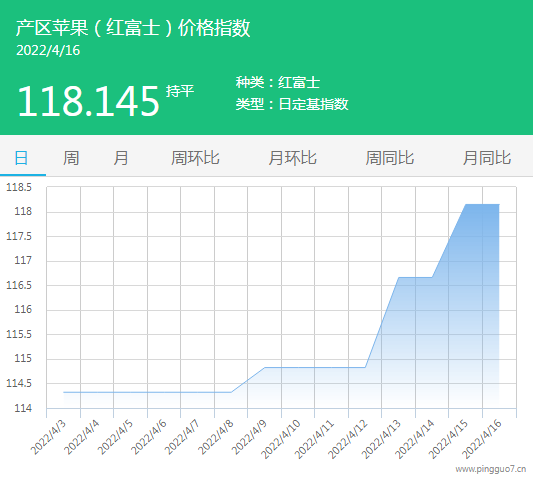Click the 2022/4/16 date under the title

[48, 50]
